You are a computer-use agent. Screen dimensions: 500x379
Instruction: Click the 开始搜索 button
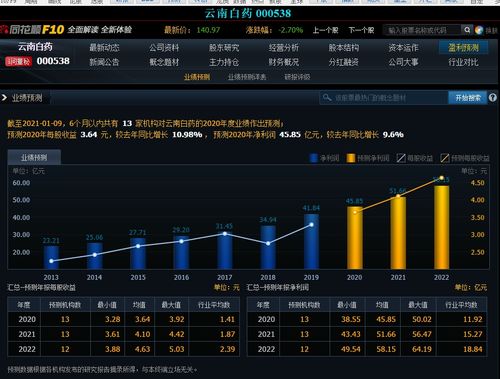(468, 98)
